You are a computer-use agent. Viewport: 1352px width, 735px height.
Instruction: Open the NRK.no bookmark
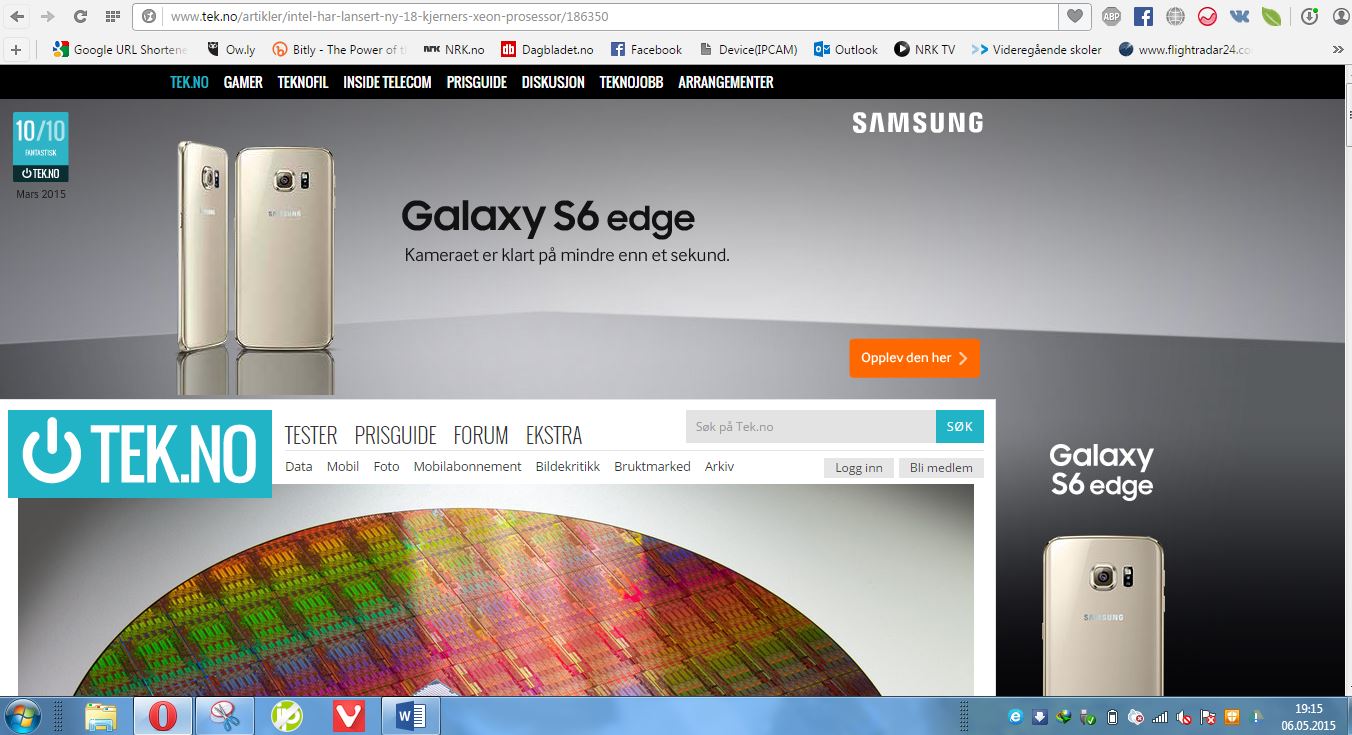click(454, 49)
